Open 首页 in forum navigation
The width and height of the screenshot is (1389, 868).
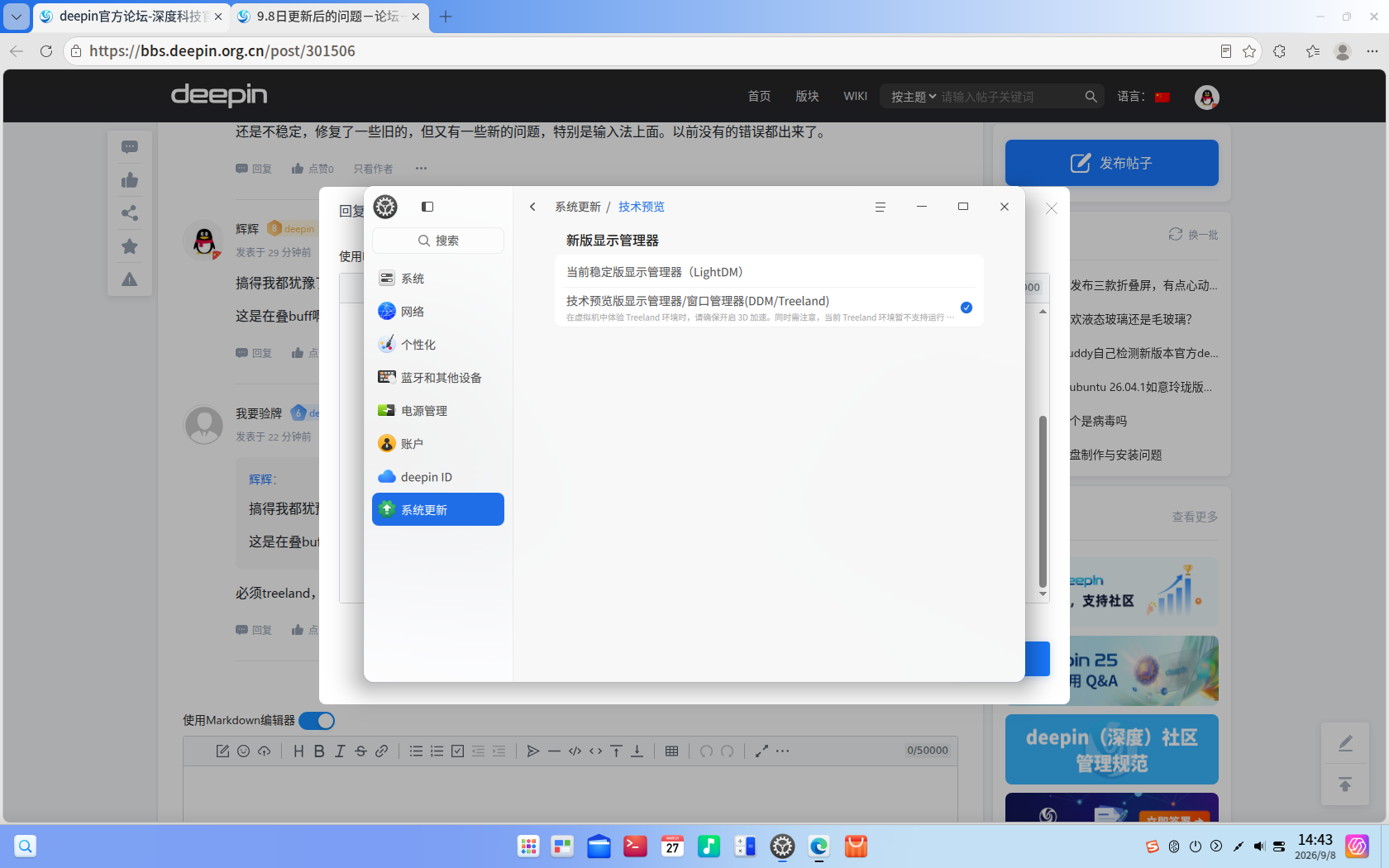click(759, 97)
